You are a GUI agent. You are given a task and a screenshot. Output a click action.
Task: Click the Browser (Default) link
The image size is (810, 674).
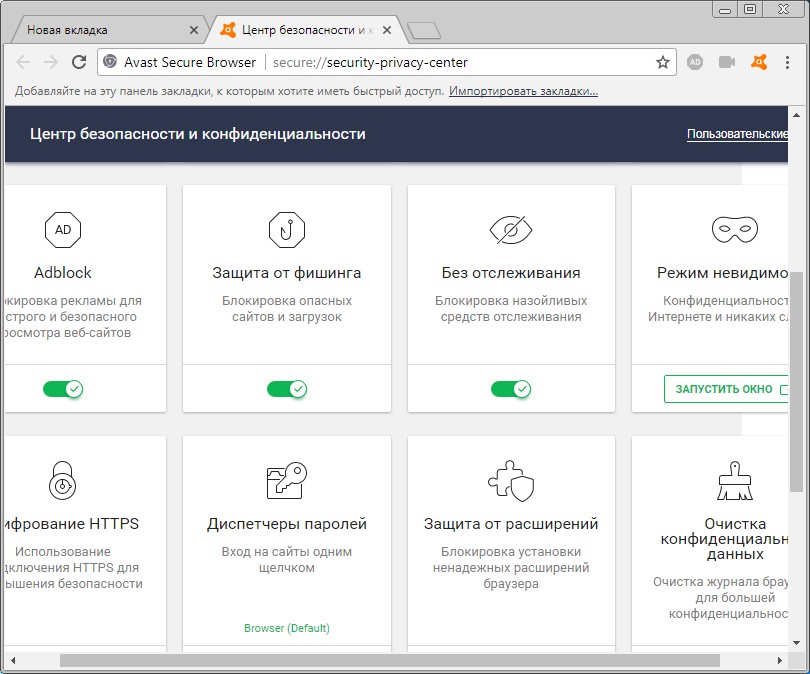click(x=287, y=628)
